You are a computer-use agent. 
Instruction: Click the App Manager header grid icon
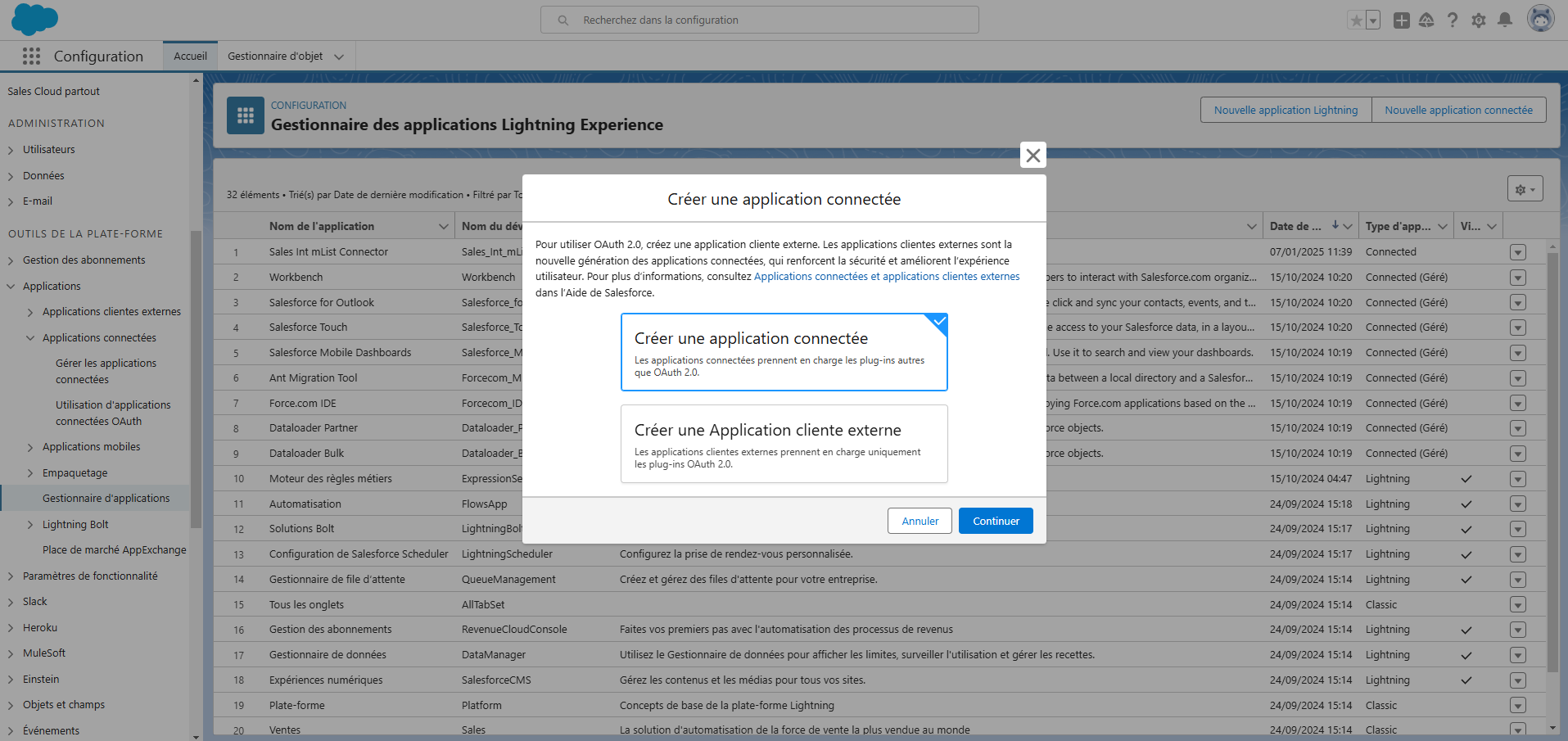click(x=246, y=115)
